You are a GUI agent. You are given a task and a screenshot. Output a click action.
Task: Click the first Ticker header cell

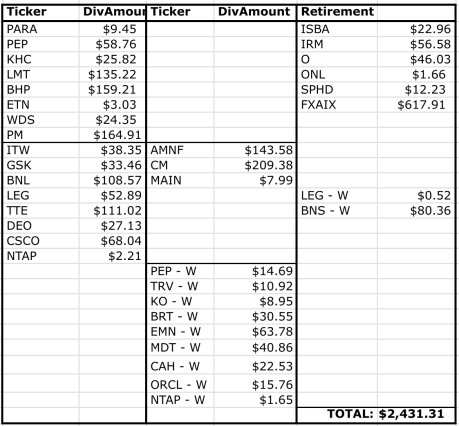coord(41,12)
